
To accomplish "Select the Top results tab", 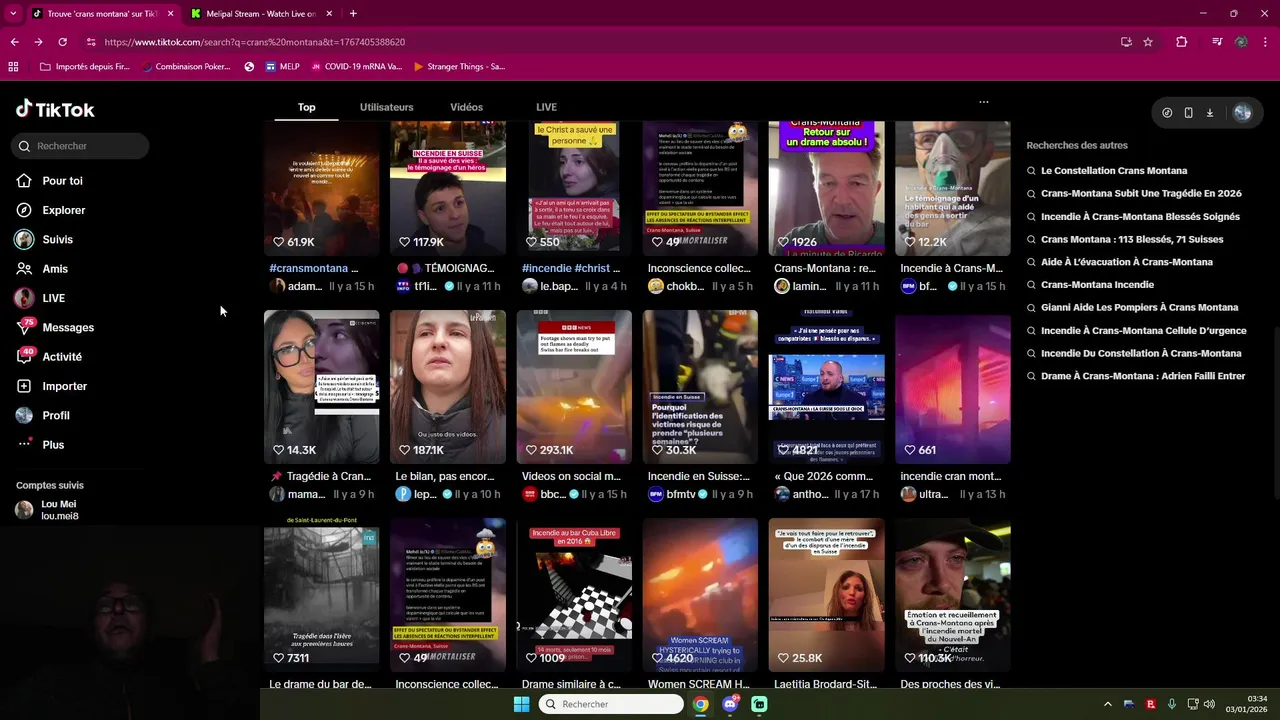I will click(306, 107).
